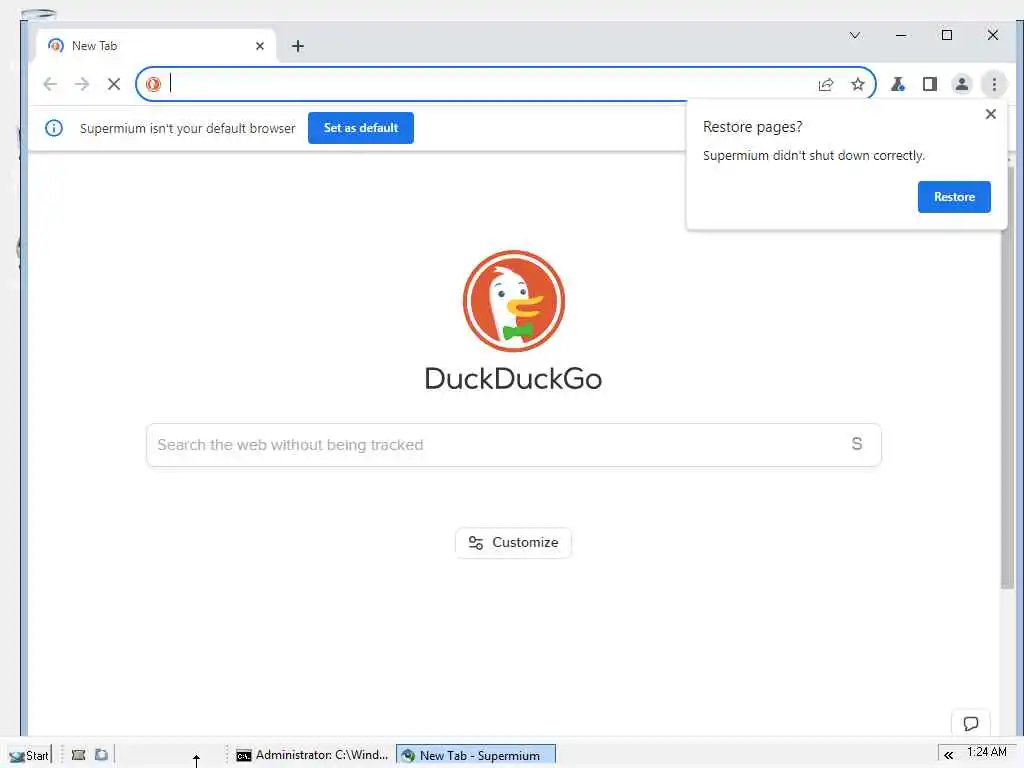The image size is (1024, 768).
Task: Close the New Tab tab
Action: (259, 46)
